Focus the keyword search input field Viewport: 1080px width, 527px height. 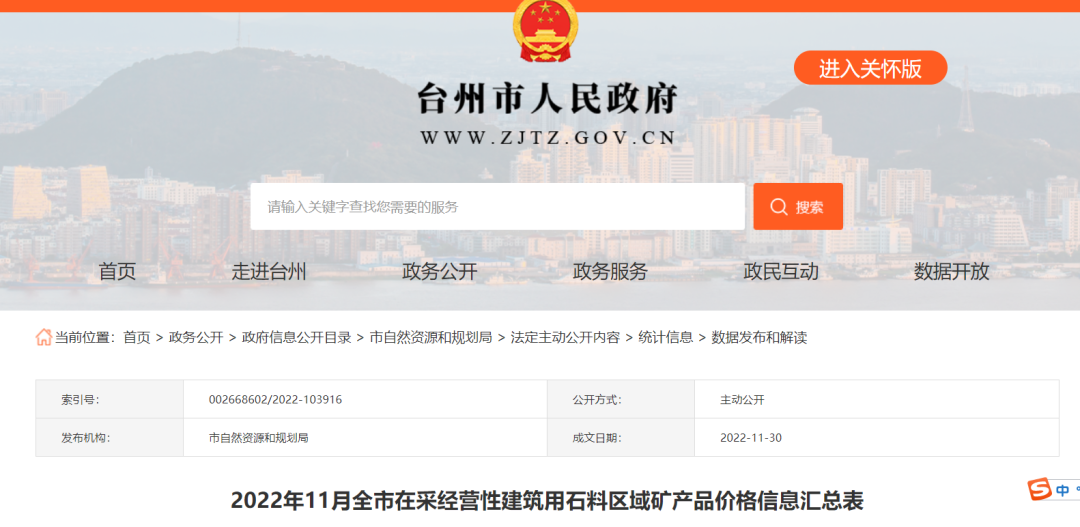497,207
